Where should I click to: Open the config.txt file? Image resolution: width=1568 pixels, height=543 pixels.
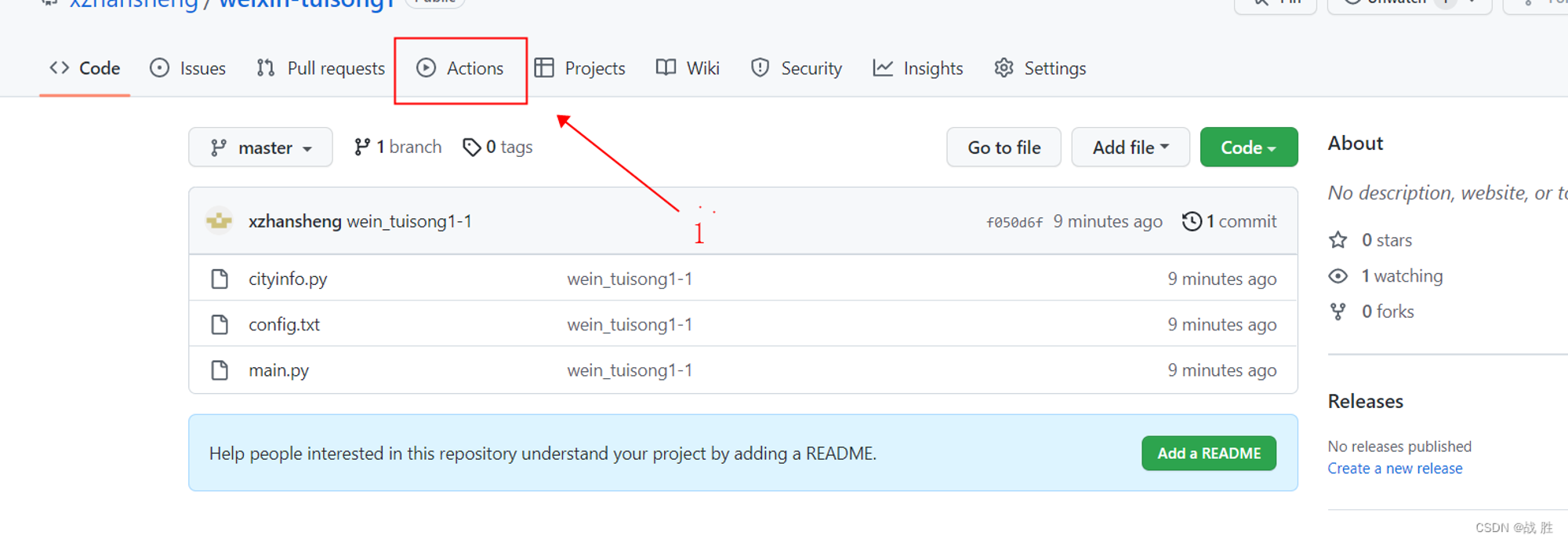tap(284, 324)
